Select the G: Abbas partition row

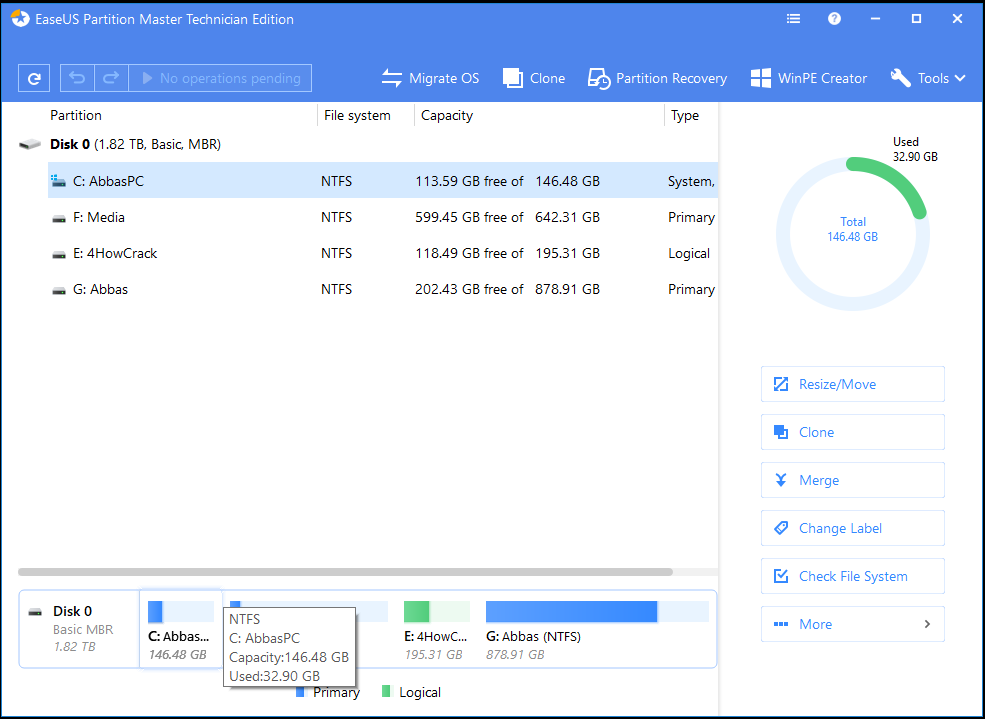click(383, 289)
